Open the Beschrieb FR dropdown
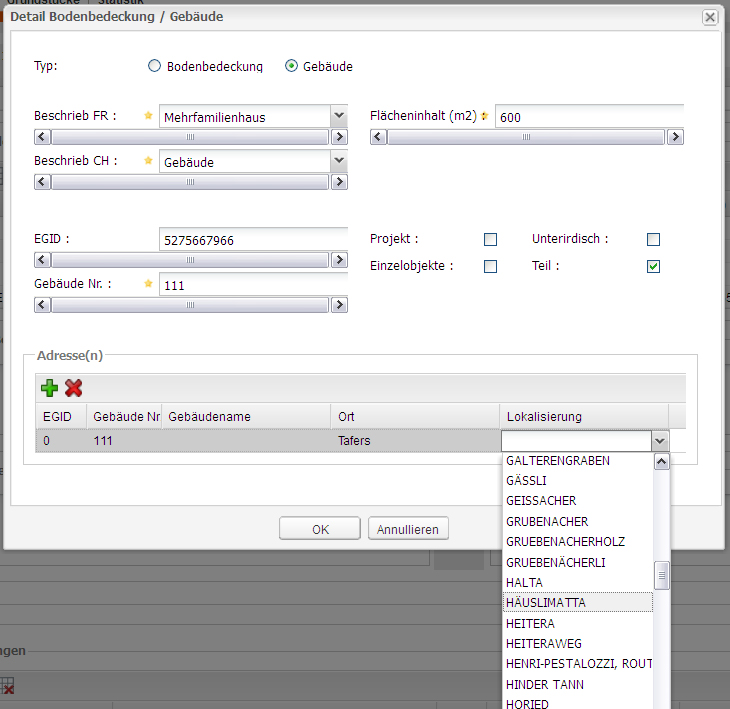 339,116
